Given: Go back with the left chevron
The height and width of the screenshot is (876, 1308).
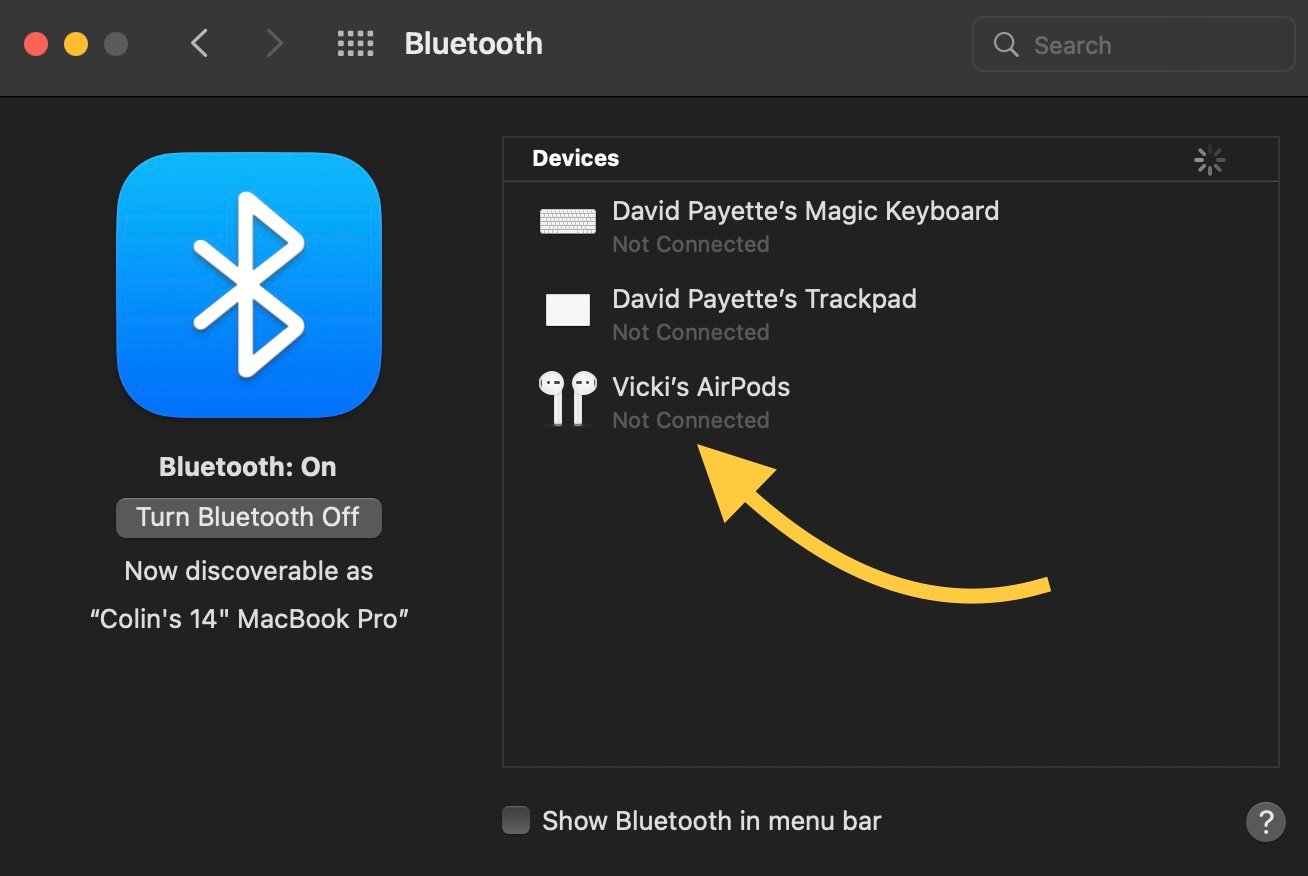Looking at the screenshot, I should point(200,44).
